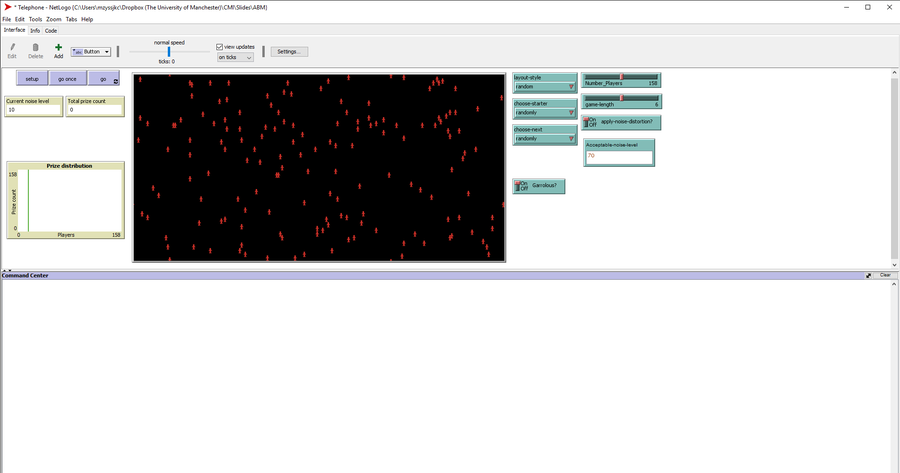
Task: Open the widget type Button dropdown
Action: pos(91,52)
